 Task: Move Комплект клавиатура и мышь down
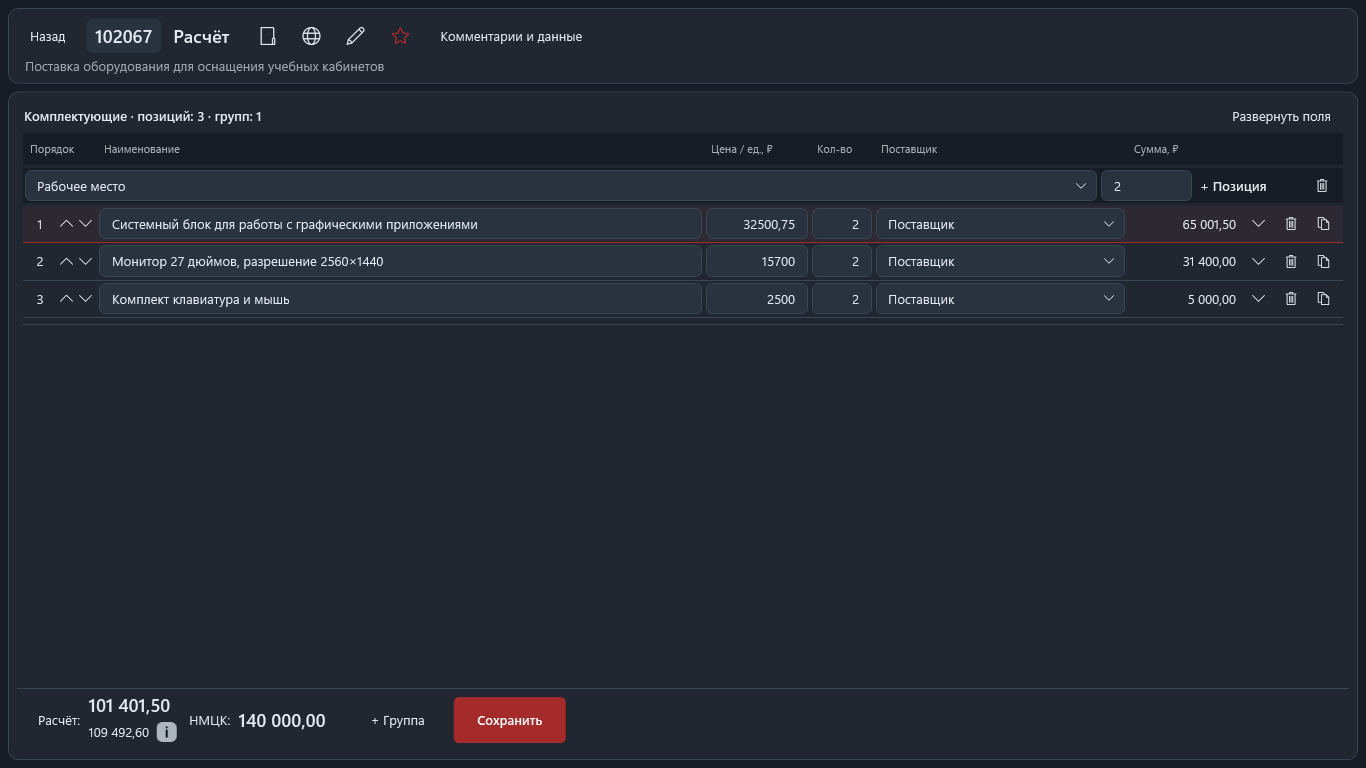85,299
